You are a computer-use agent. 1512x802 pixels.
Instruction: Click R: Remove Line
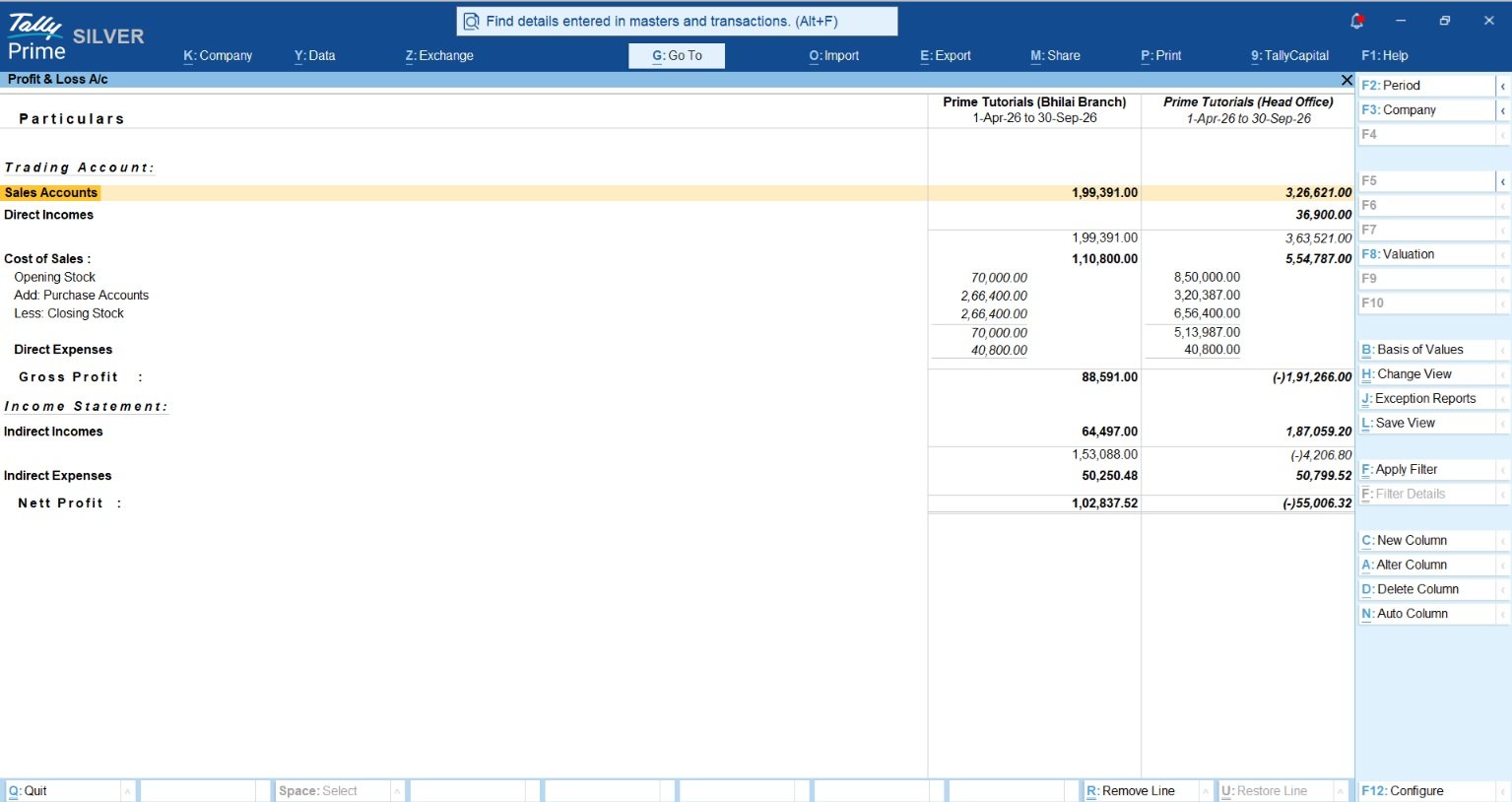1141,791
